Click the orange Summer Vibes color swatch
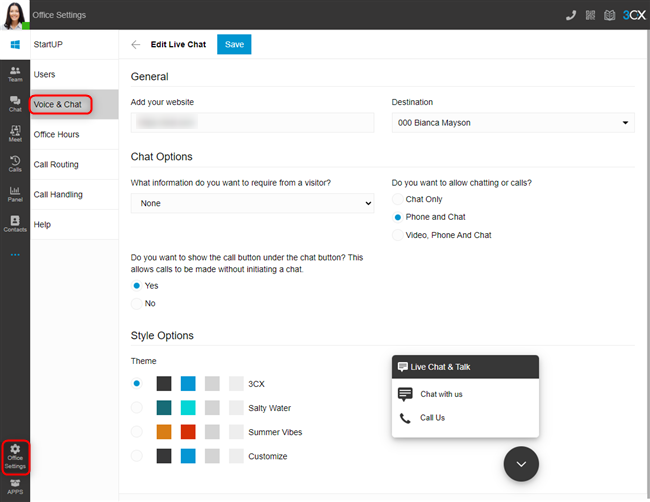 pyautogui.click(x=164, y=432)
